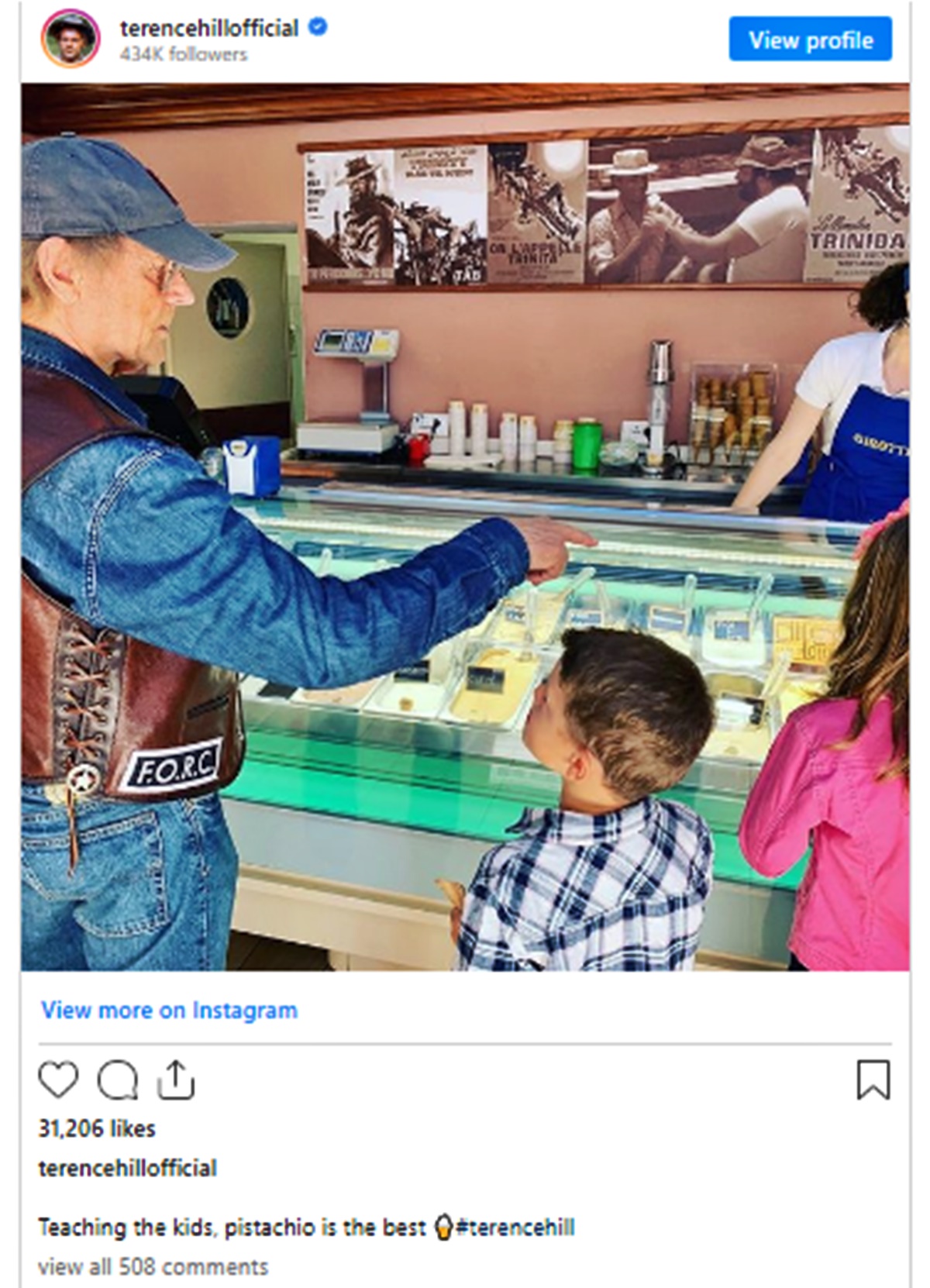Click the 434K followers text
The image size is (930, 1288).
click(x=184, y=54)
